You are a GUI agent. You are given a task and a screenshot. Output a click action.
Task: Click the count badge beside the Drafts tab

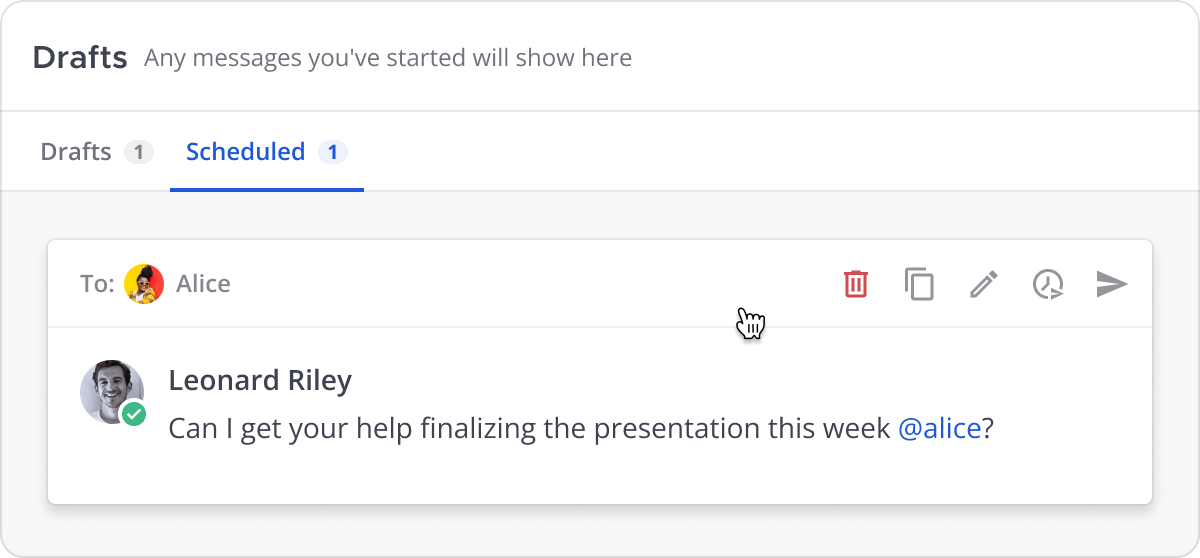139,153
